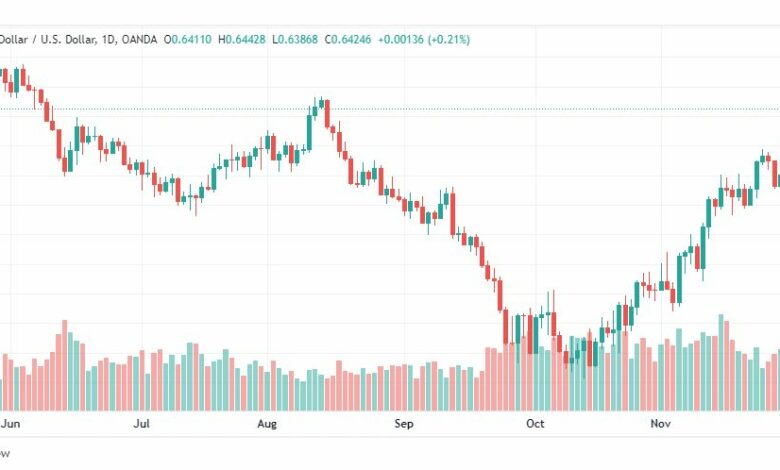Select the Jul label on time axis

pyautogui.click(x=142, y=424)
